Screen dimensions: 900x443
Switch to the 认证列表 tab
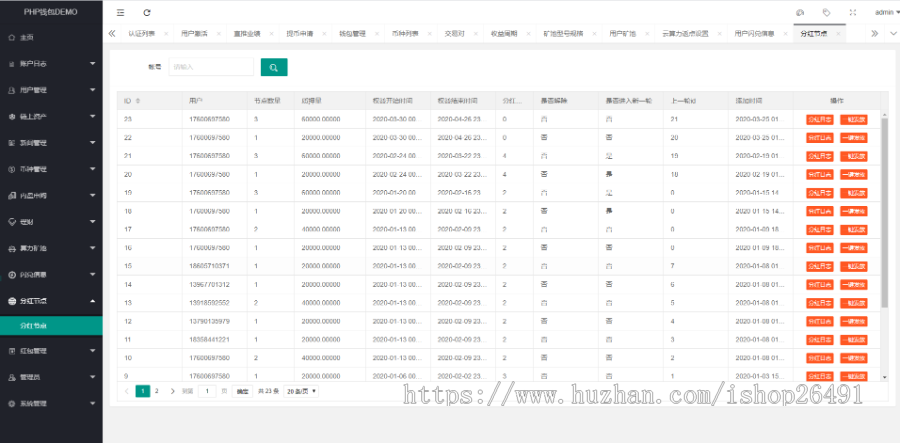141,34
